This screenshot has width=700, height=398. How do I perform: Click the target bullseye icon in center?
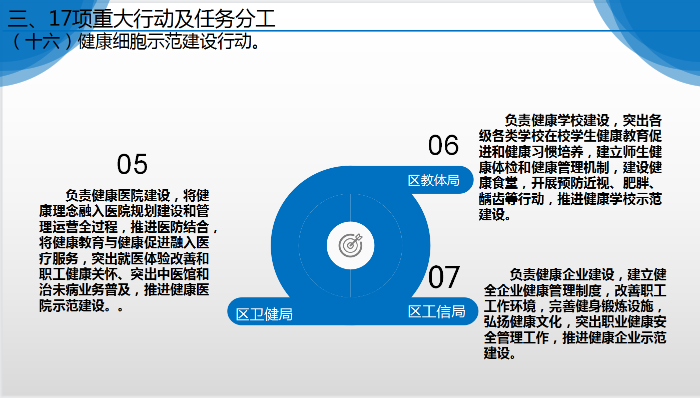tap(350, 245)
